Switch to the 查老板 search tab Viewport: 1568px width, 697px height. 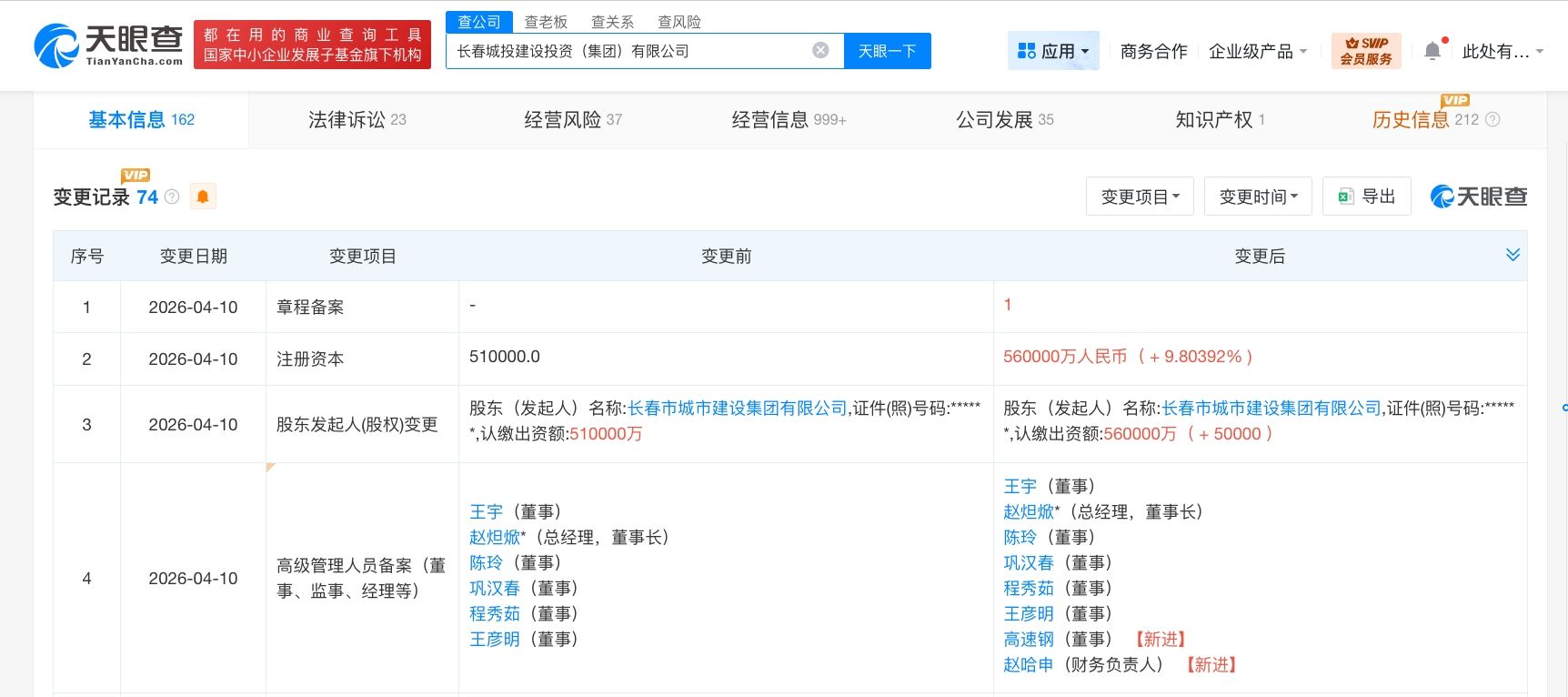(546, 22)
